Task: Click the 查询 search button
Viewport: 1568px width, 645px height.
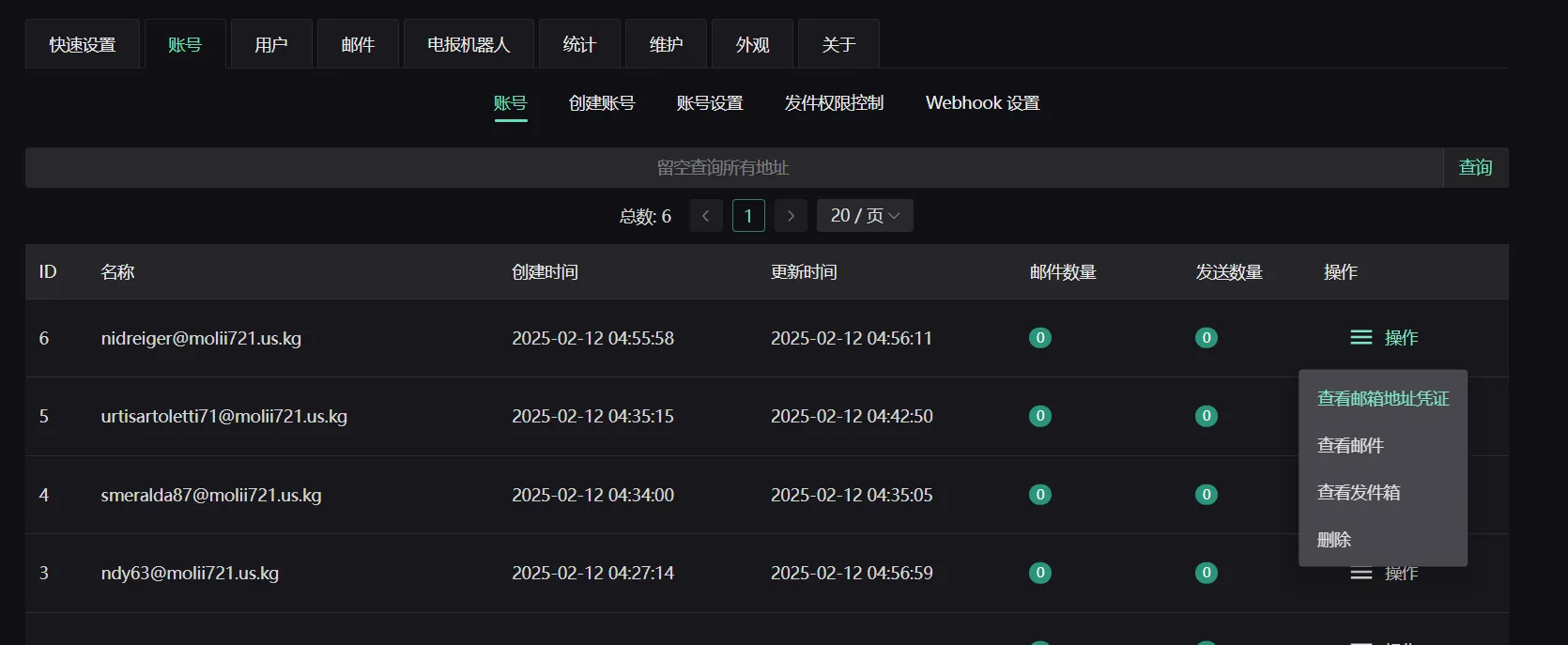Action: pos(1476,167)
